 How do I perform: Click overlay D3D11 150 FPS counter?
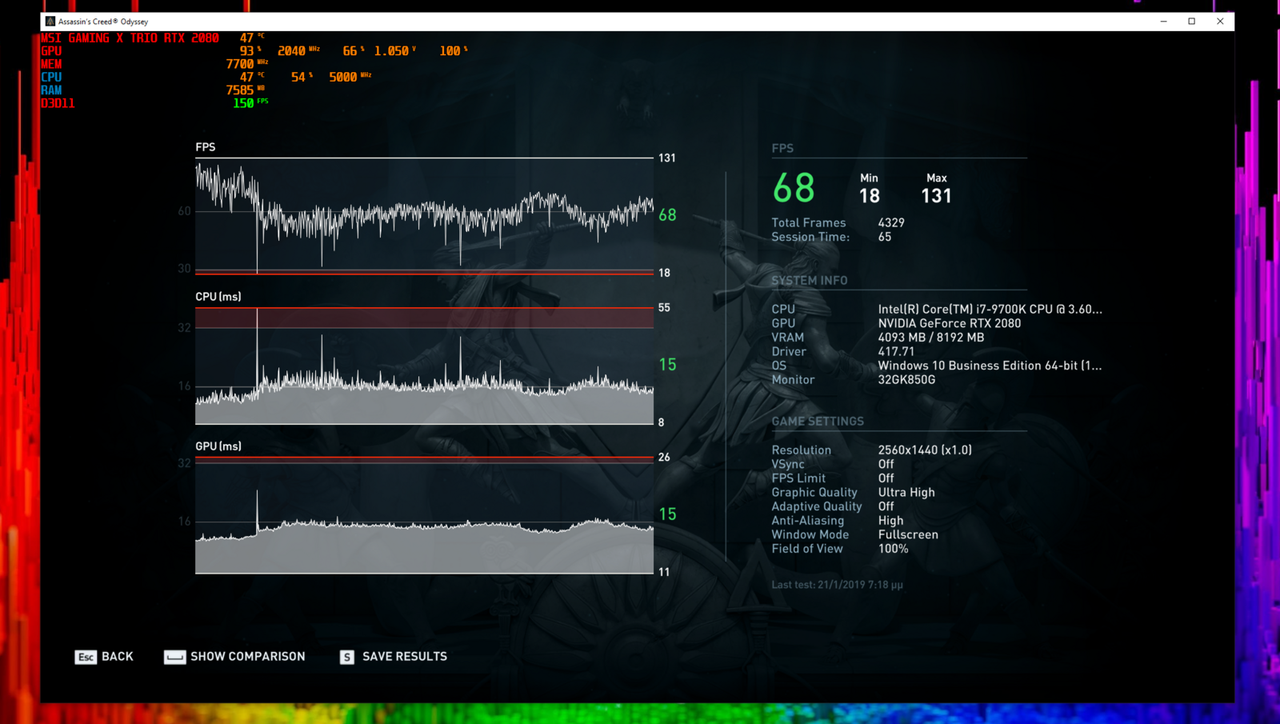coord(250,103)
